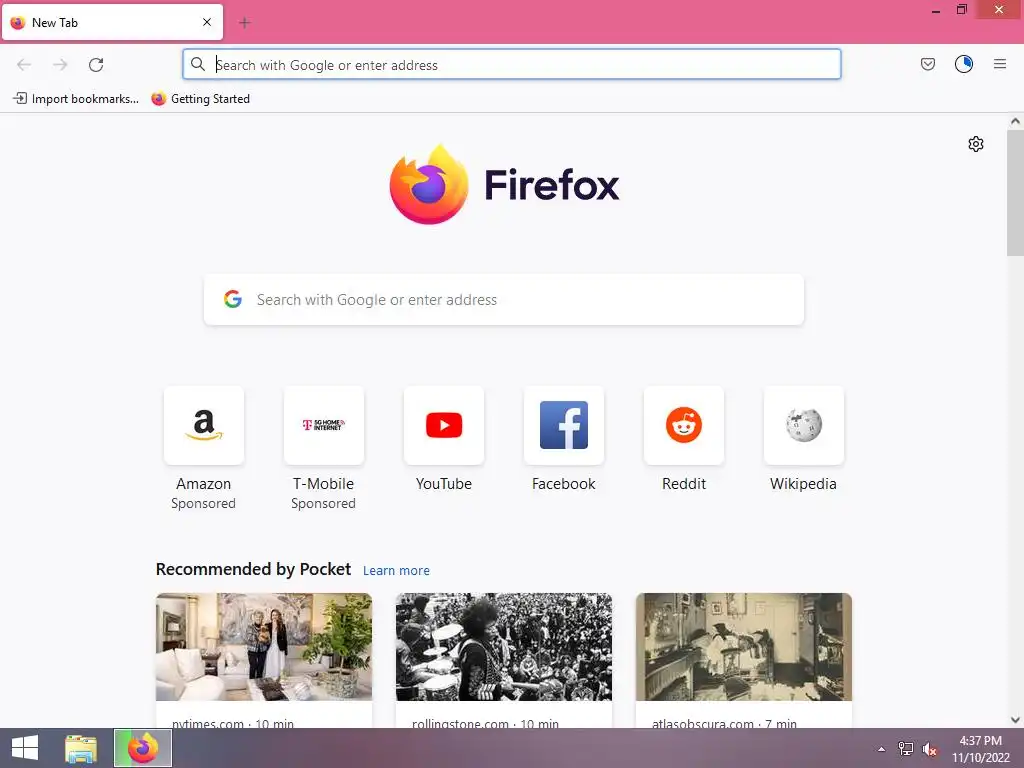This screenshot has width=1024, height=768.
Task: Click the page scrollbar down arrow
Action: click(1015, 720)
